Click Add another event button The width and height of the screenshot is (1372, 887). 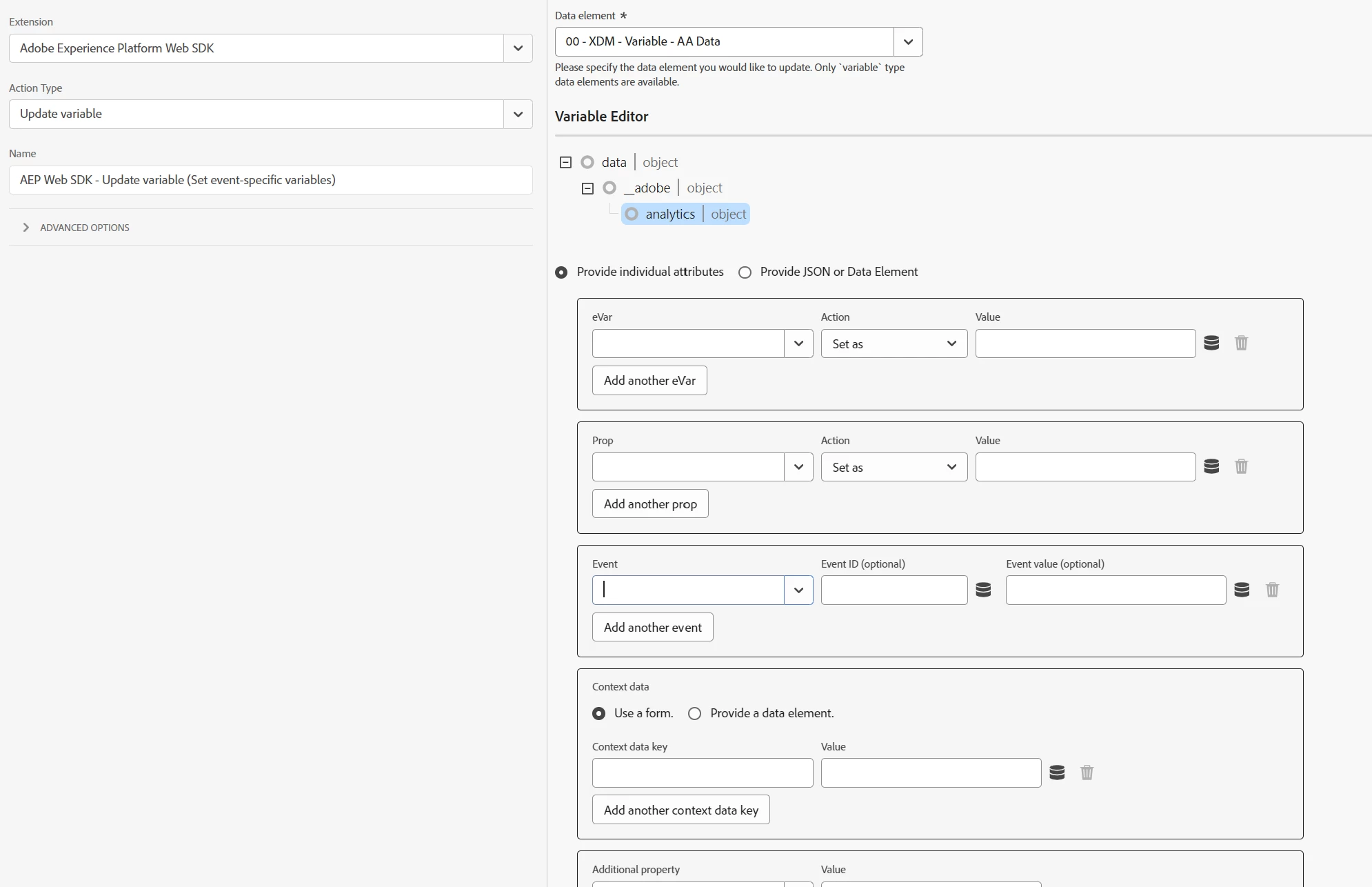pyautogui.click(x=652, y=628)
